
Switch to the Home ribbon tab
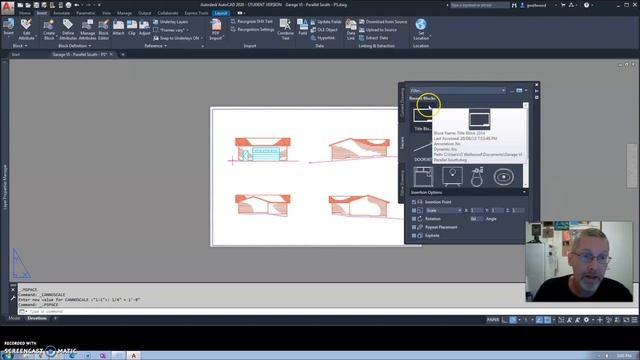tap(24, 13)
